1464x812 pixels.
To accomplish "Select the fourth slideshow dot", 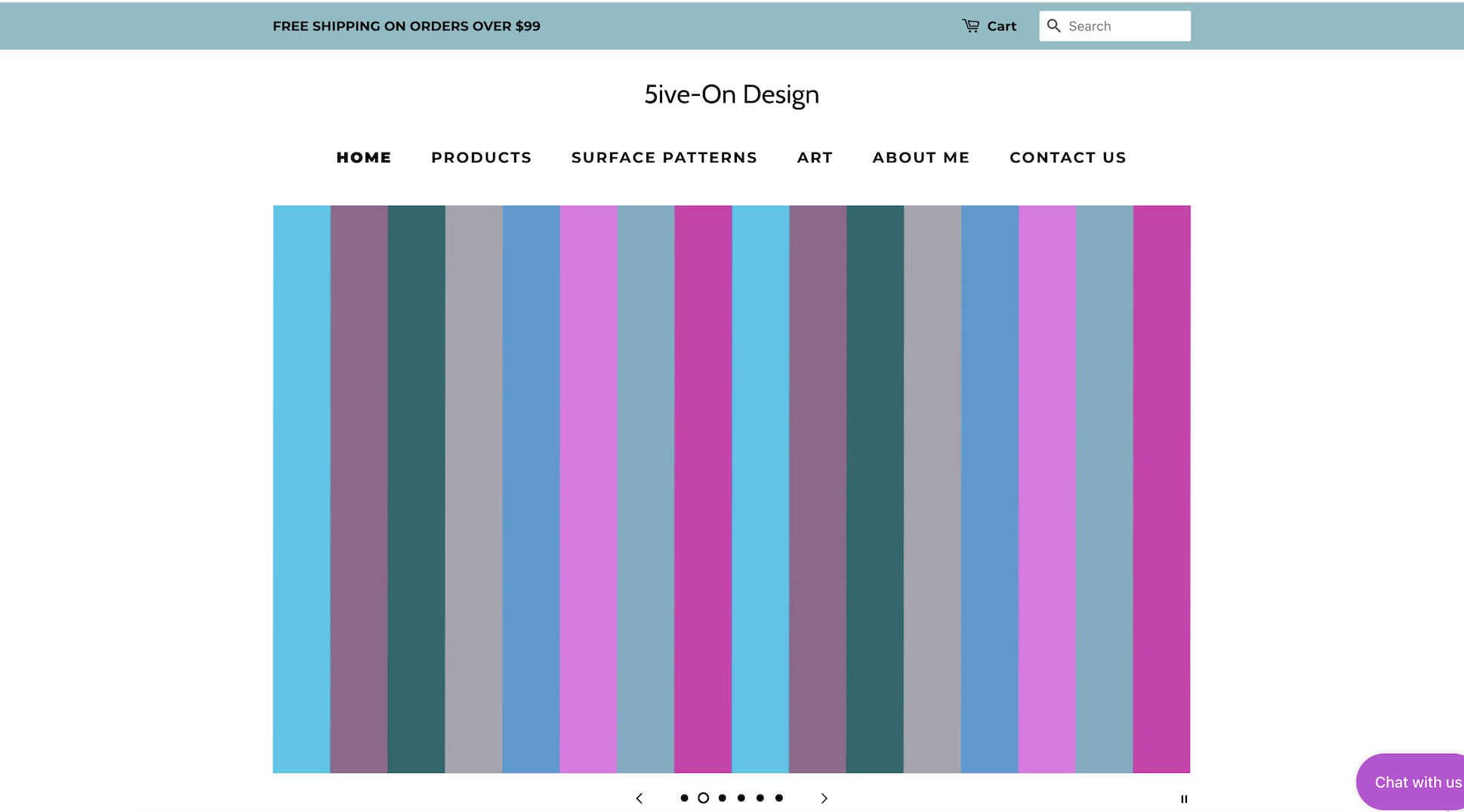I will pos(741,798).
